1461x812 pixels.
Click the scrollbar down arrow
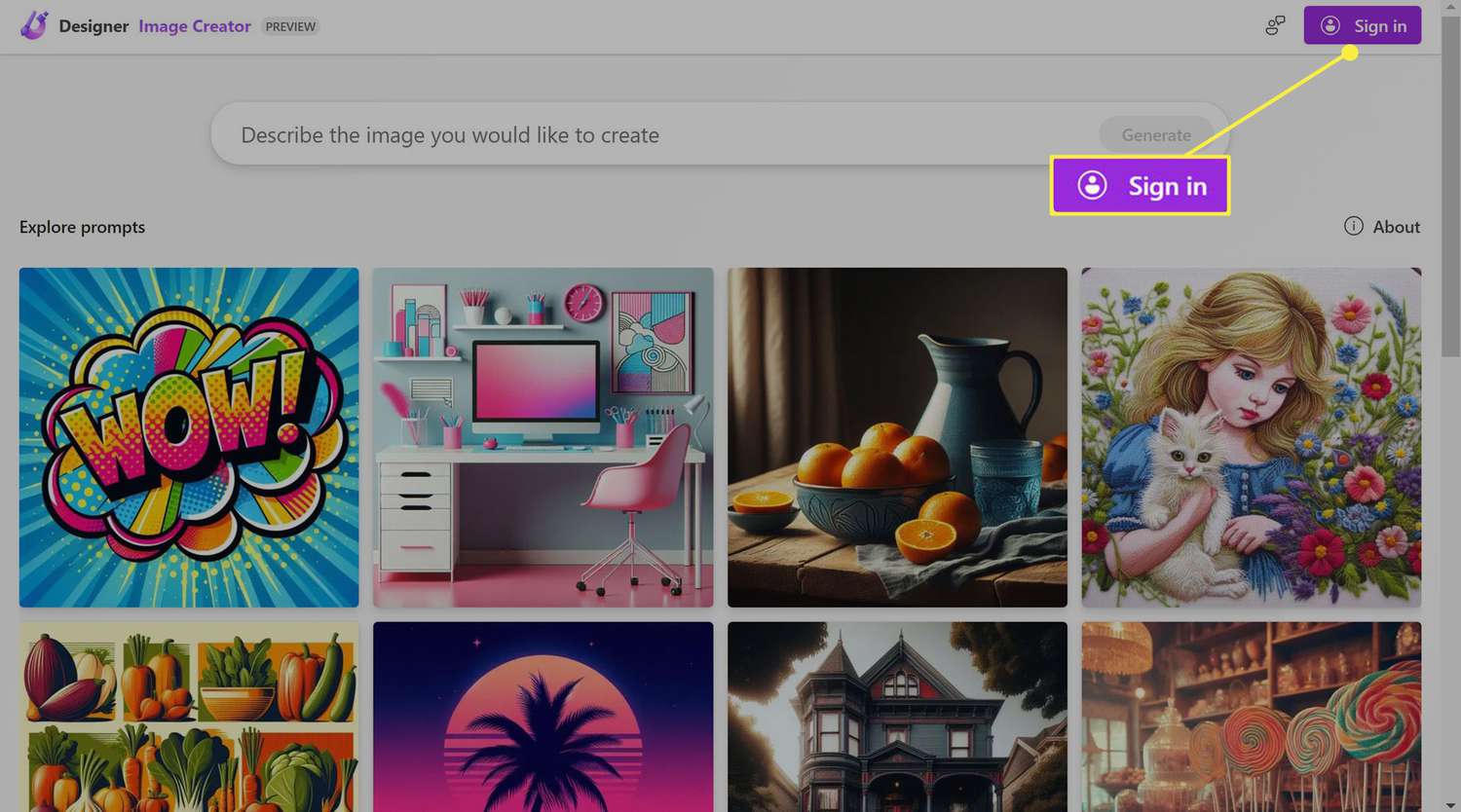click(1450, 805)
